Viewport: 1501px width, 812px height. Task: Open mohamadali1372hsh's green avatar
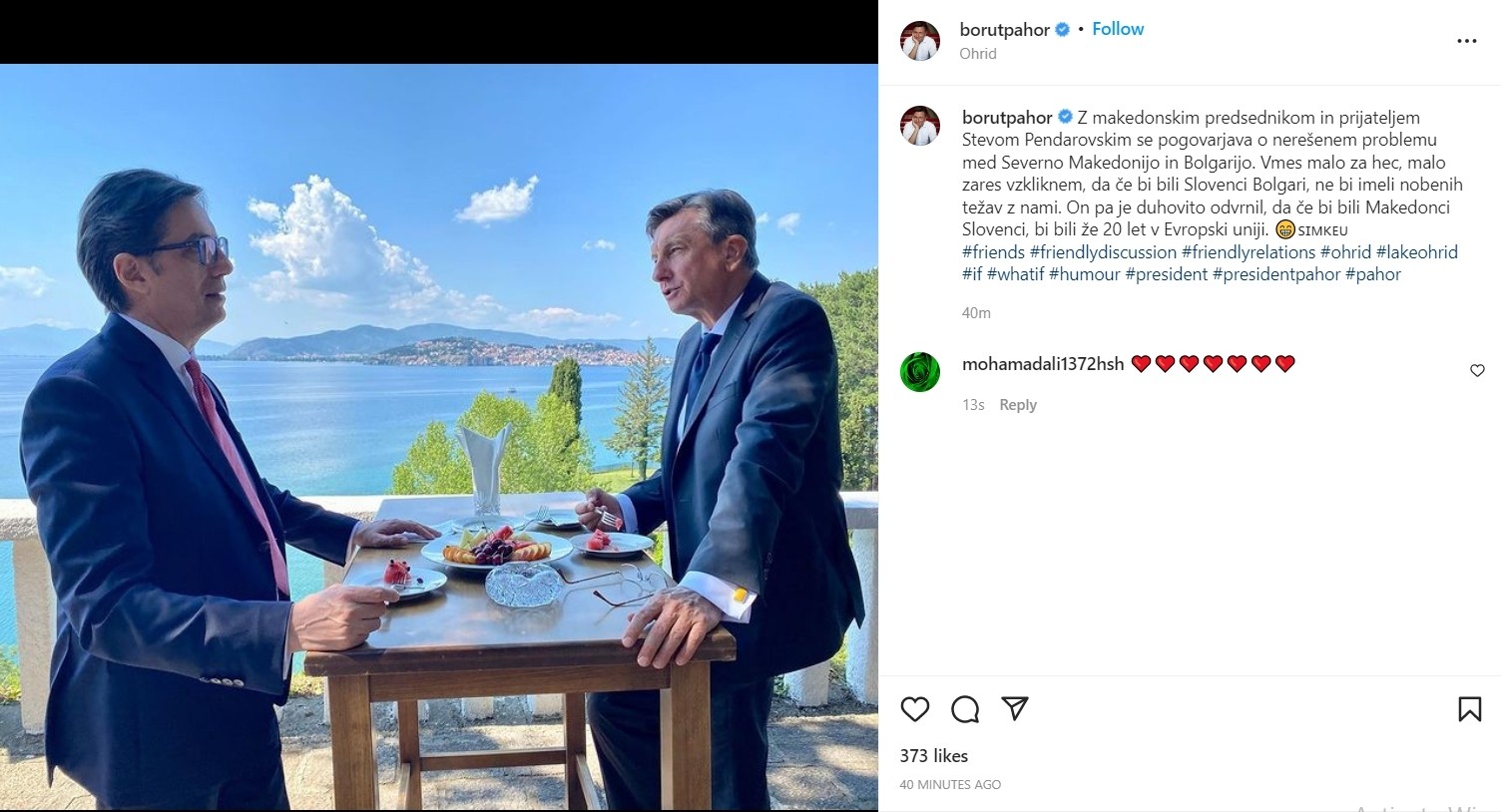tap(920, 371)
